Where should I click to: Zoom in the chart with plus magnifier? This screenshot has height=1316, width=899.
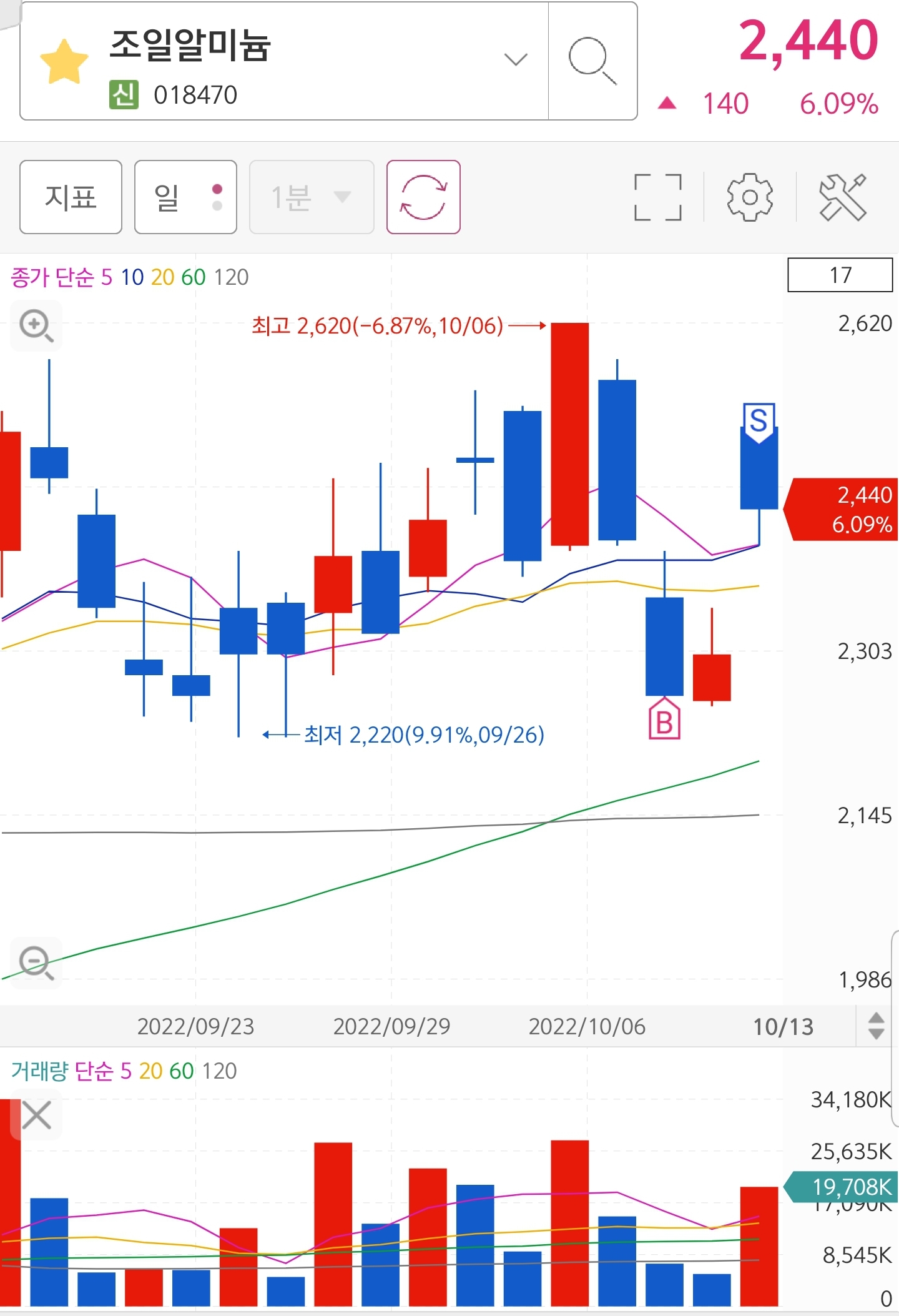click(36, 325)
